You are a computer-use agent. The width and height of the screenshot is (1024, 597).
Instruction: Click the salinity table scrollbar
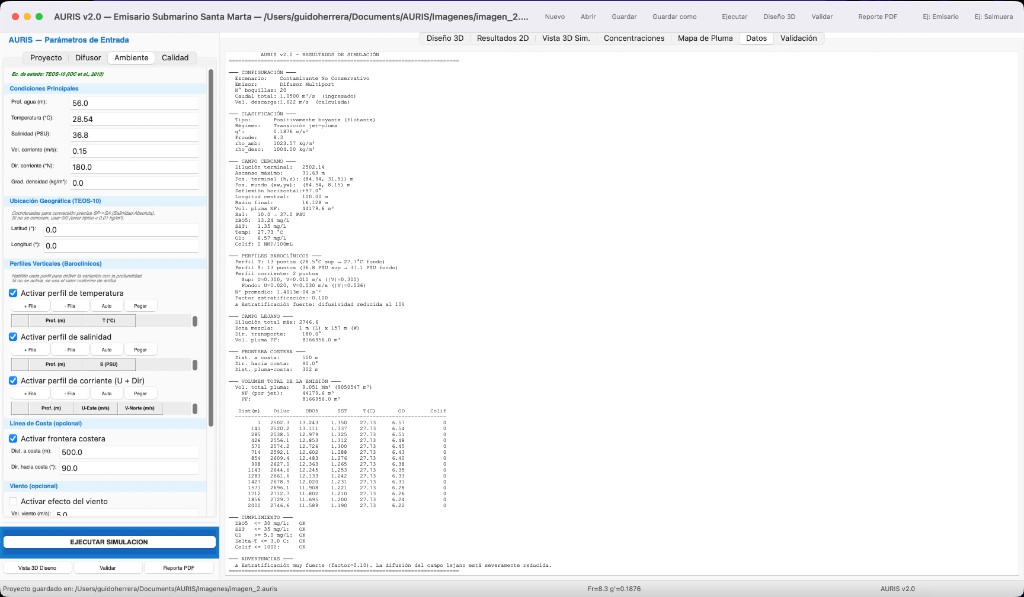coord(195,364)
